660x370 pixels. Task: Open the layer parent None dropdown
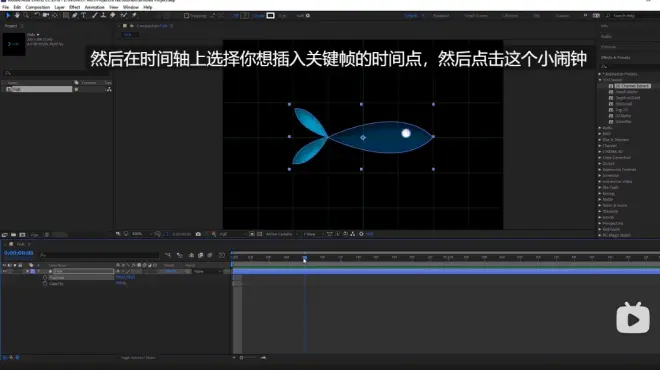tap(208, 272)
